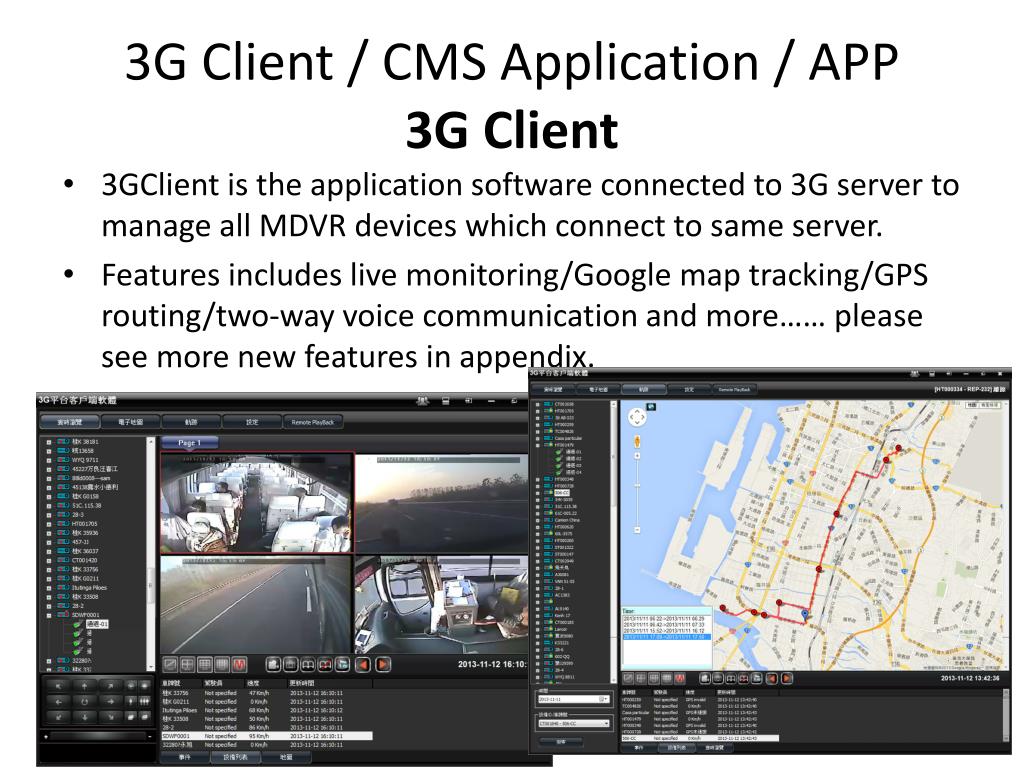Screen dimensions: 1024x768
Task: Click the PTZ speed slider bar below arrows
Action: click(97, 737)
